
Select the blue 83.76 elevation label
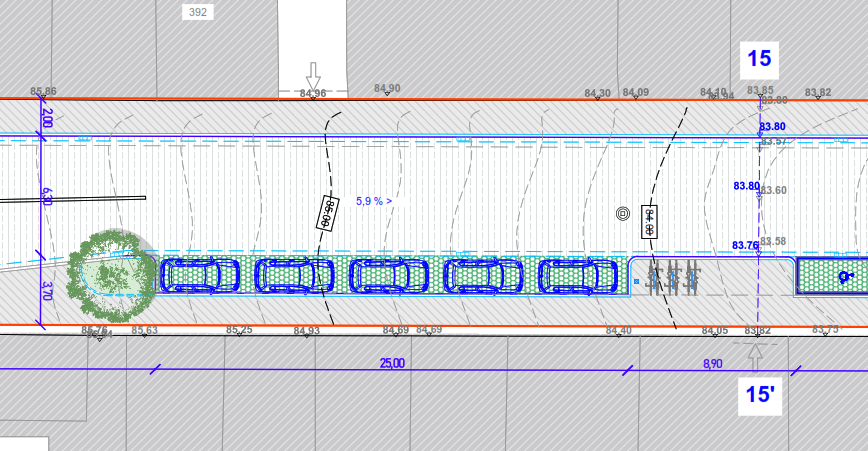pos(745,245)
